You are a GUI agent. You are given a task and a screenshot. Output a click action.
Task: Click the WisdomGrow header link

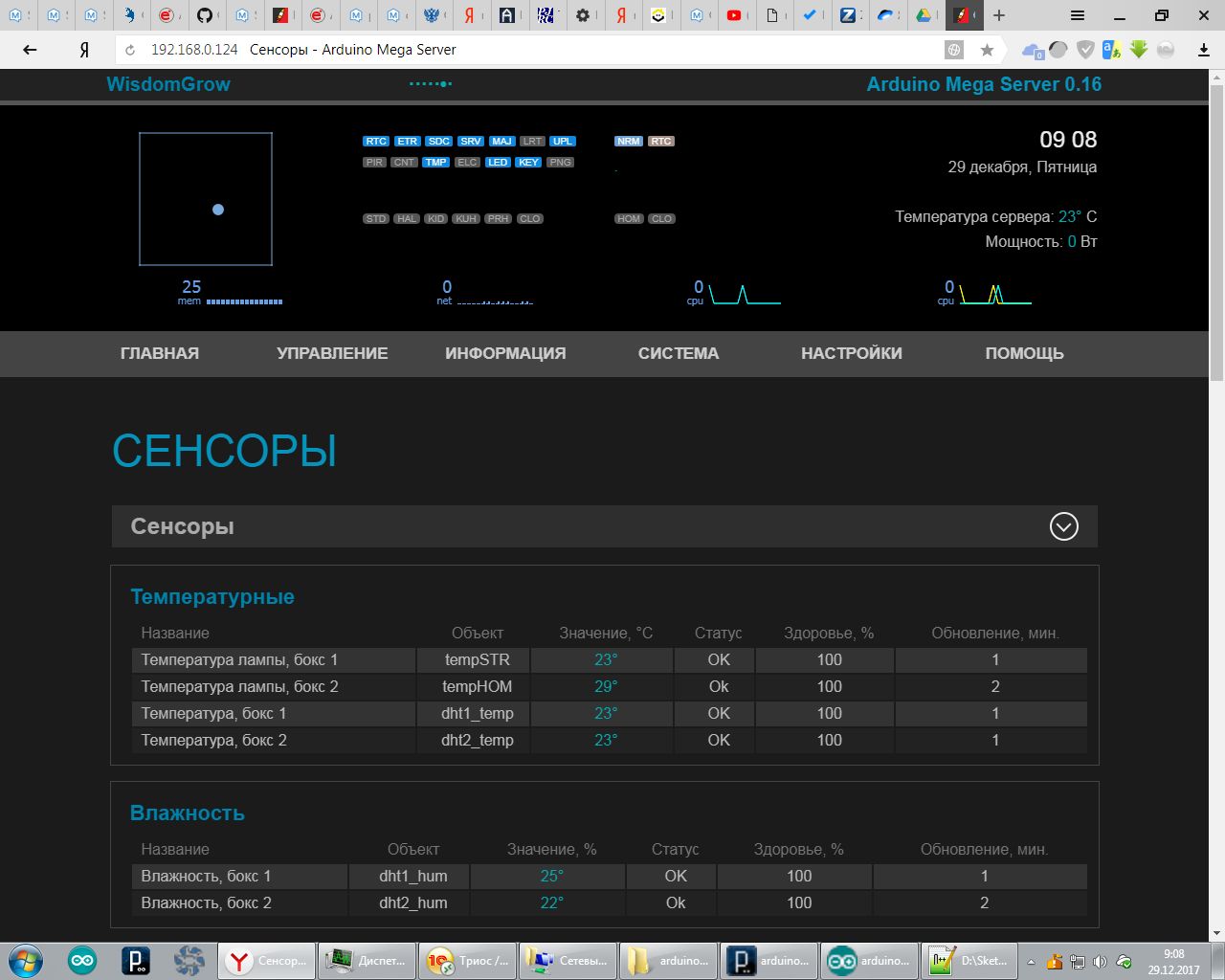[x=168, y=84]
